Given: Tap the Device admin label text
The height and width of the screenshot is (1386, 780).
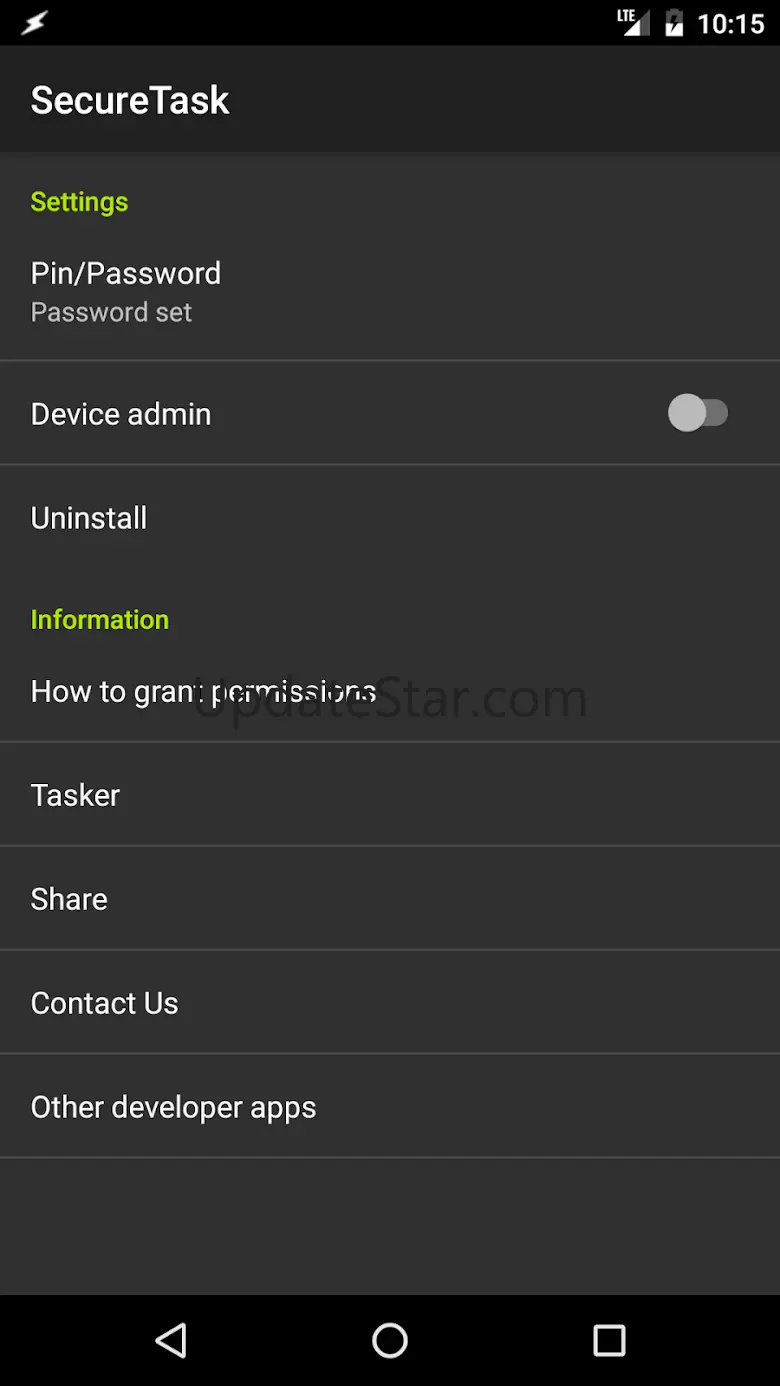Looking at the screenshot, I should [x=121, y=414].
